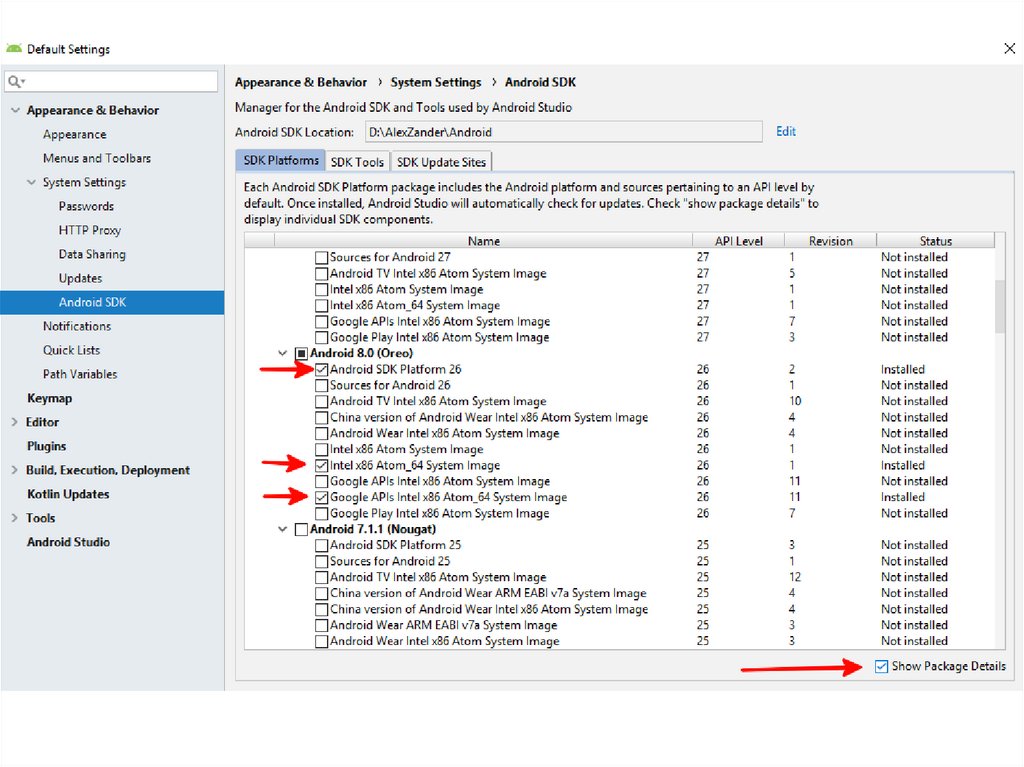1024x767 pixels.
Task: Click Appearance & Behavior breadcrumb
Action: click(x=300, y=82)
